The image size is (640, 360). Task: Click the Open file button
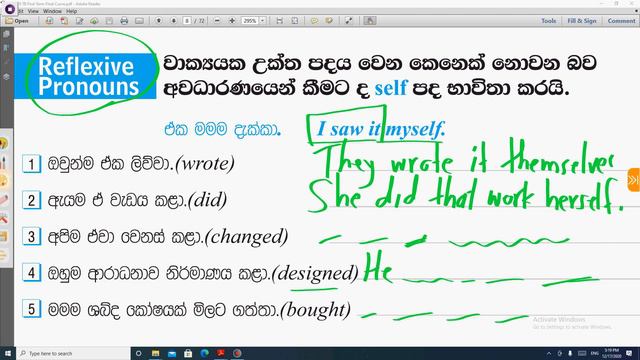point(17,21)
